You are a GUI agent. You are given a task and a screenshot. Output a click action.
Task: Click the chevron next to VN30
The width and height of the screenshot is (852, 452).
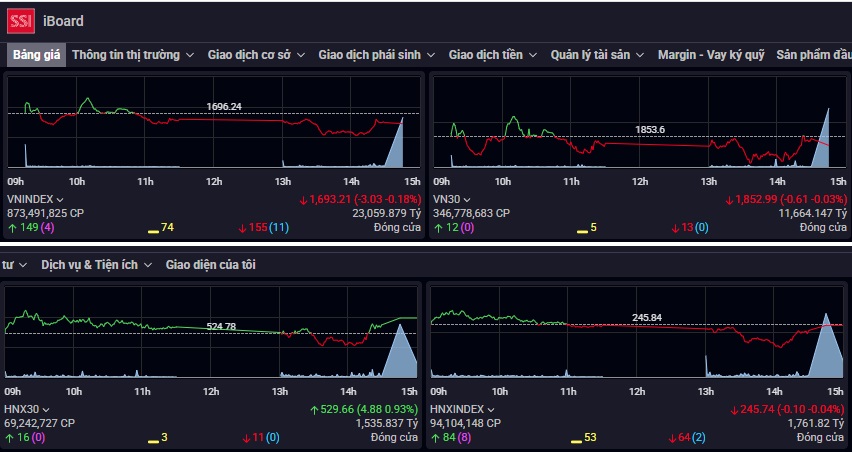[468, 200]
